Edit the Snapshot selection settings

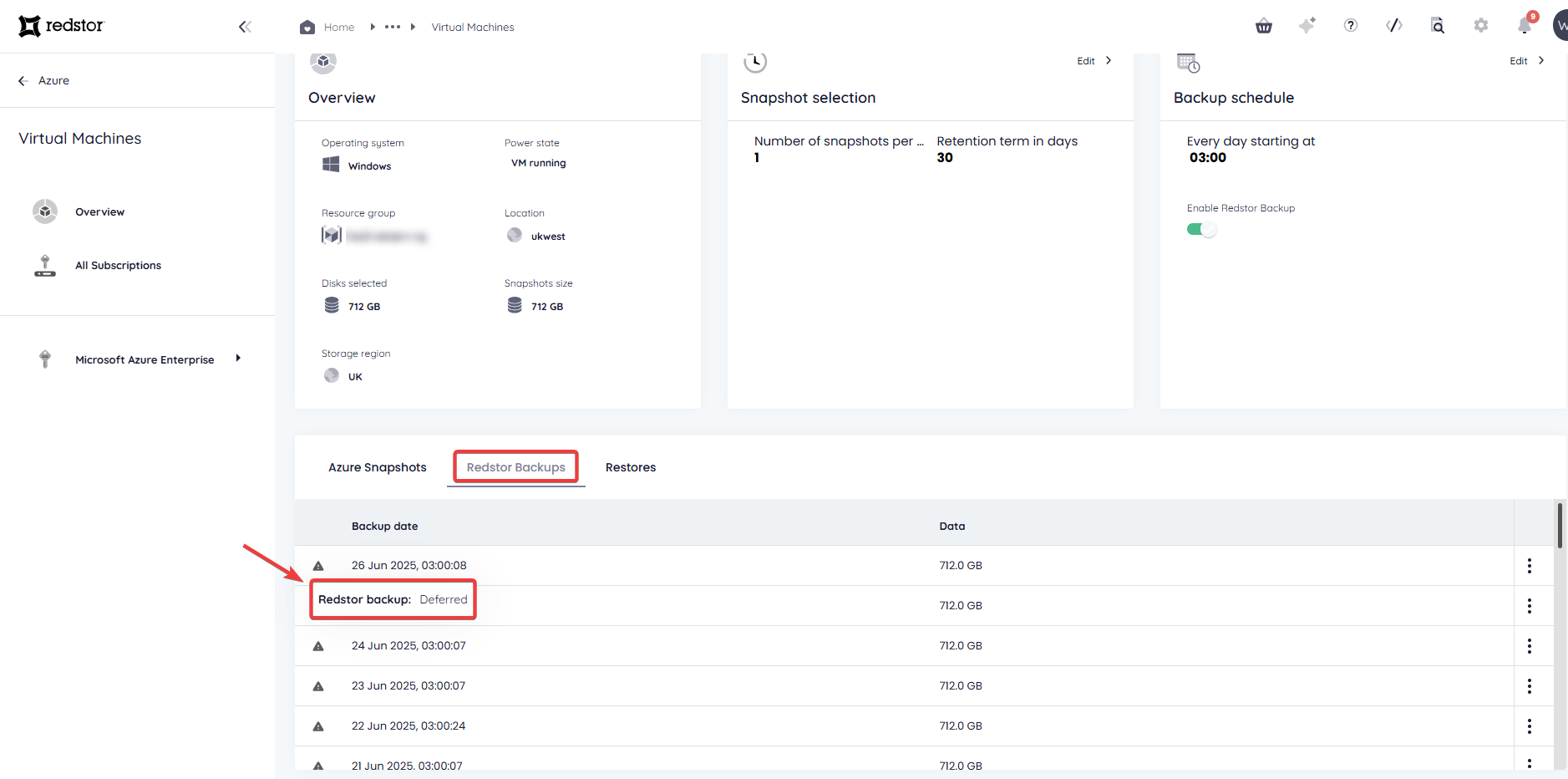(1094, 61)
